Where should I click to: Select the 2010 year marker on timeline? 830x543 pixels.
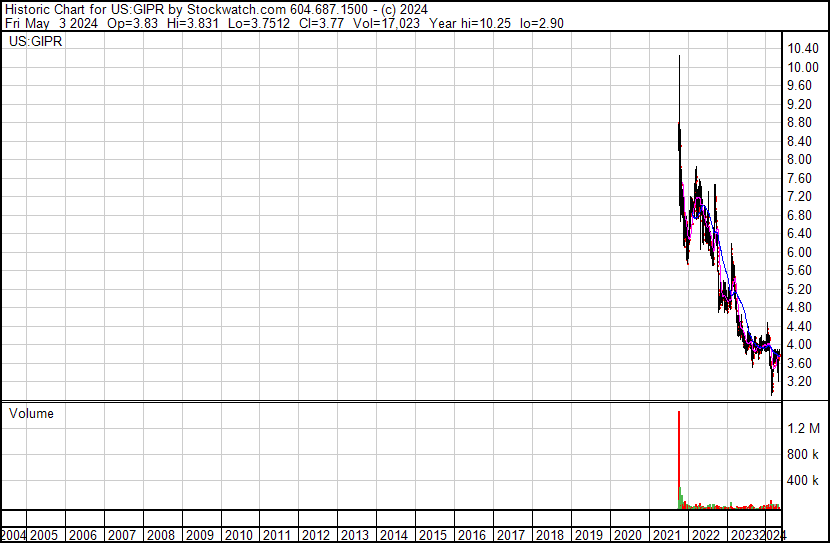[x=238, y=535]
